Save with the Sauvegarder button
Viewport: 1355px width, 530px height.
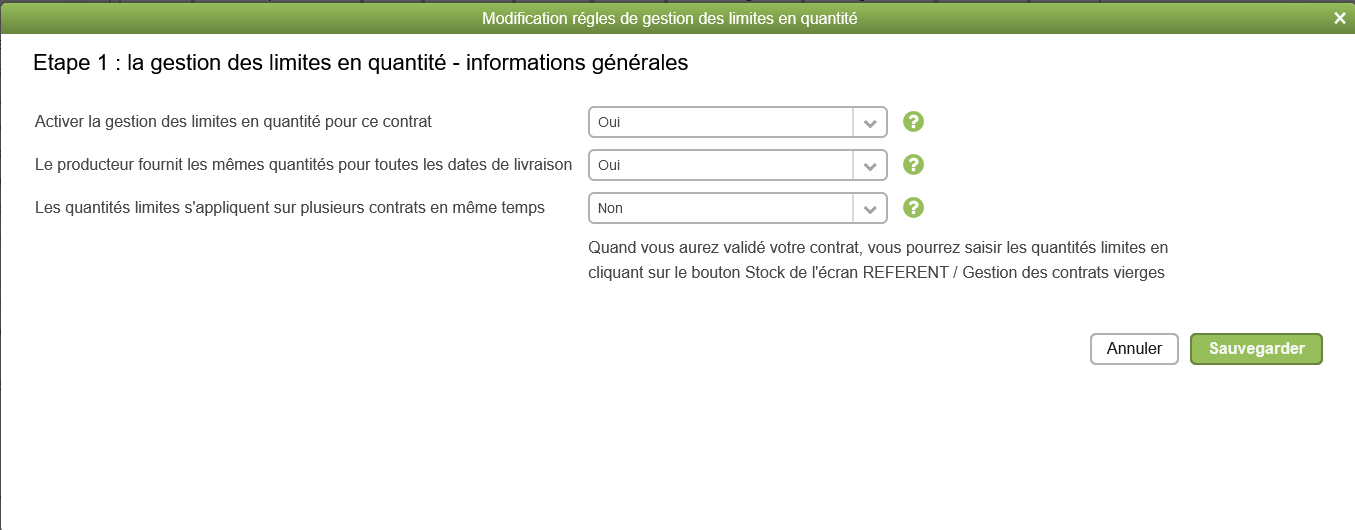click(x=1256, y=349)
